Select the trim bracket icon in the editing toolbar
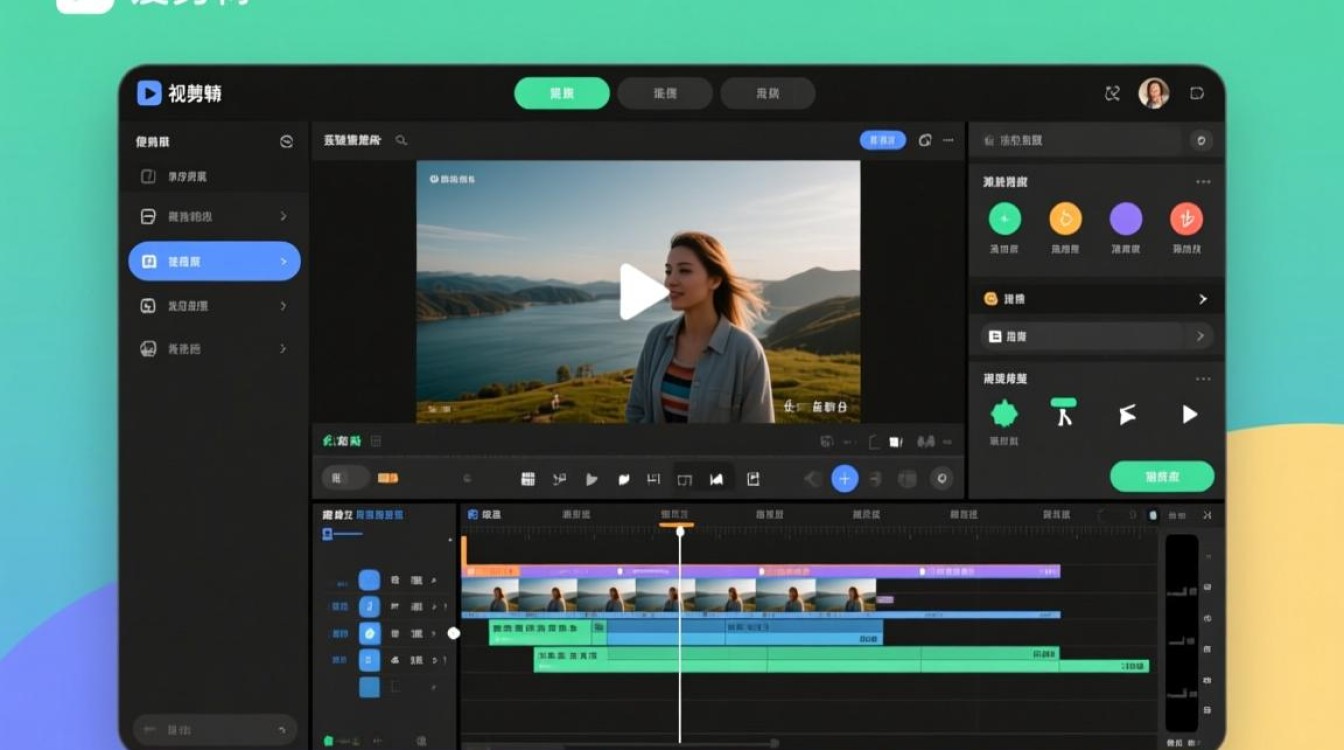 pos(653,479)
